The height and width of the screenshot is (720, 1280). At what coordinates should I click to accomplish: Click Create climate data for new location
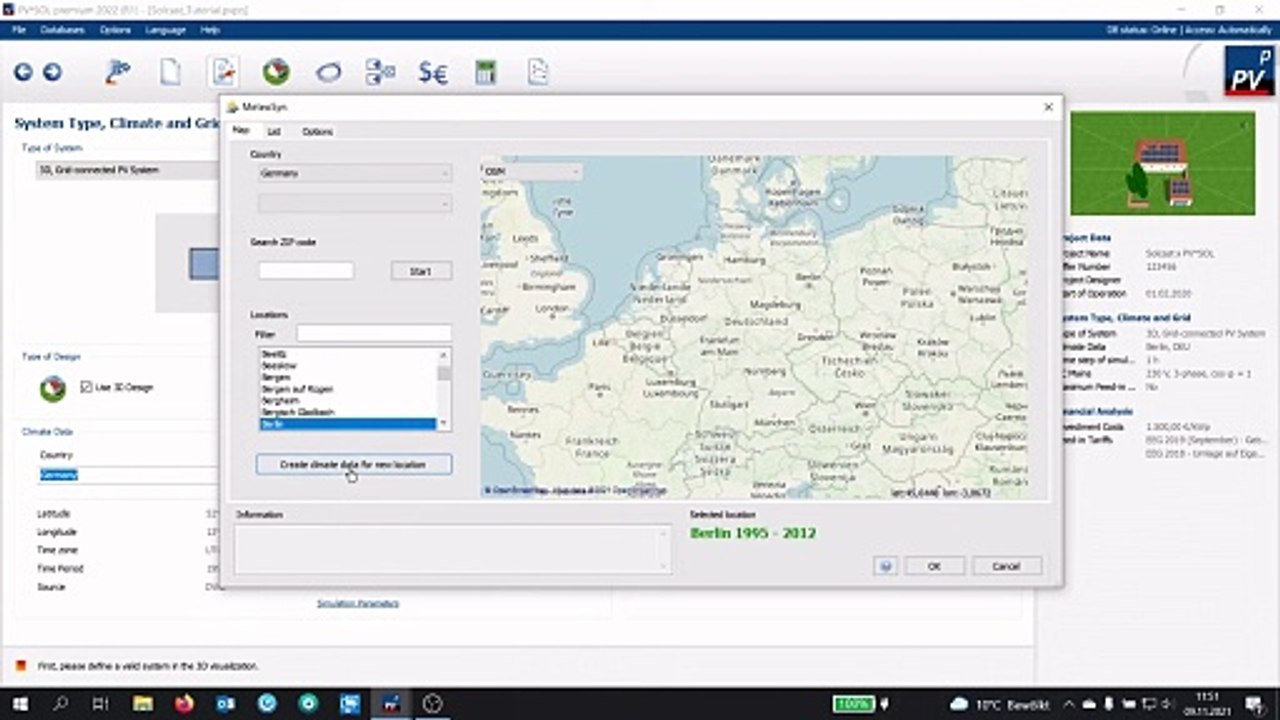(x=353, y=464)
